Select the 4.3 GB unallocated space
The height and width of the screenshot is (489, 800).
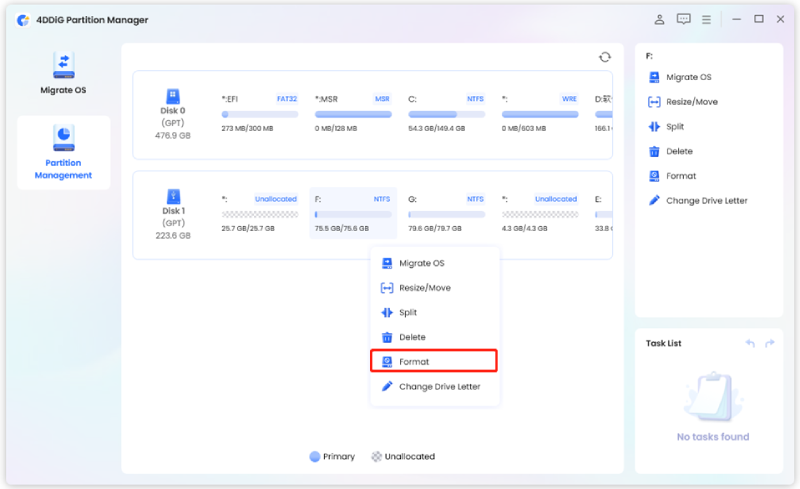pyautogui.click(x=540, y=213)
